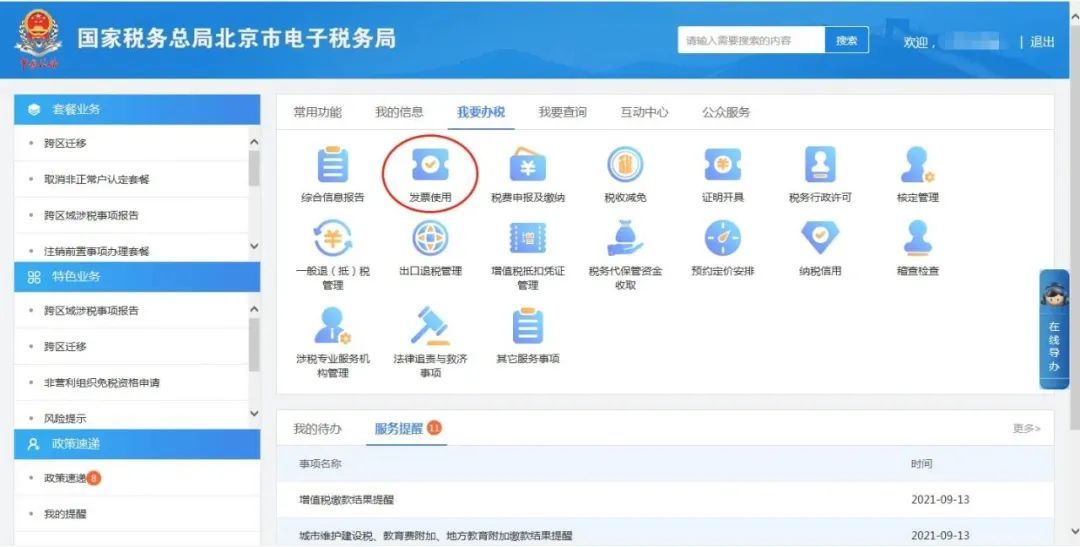The width and height of the screenshot is (1080, 547).
Task: Open 跨区迁移 under 套餐业务
Action: click(x=65, y=143)
